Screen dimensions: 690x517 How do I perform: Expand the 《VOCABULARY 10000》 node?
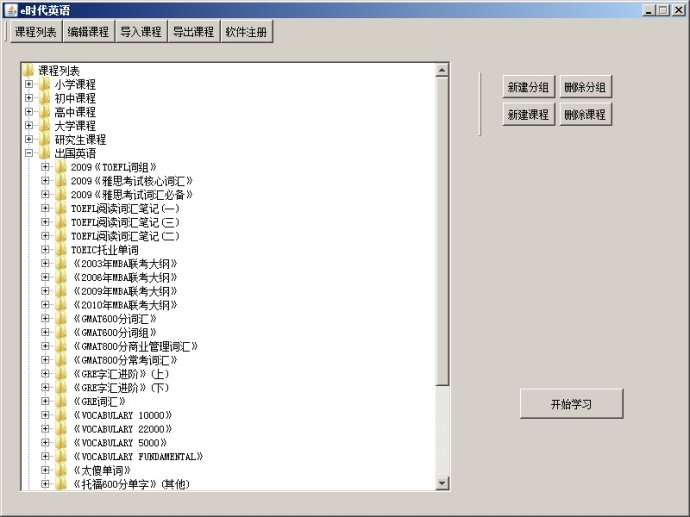[x=45, y=415]
